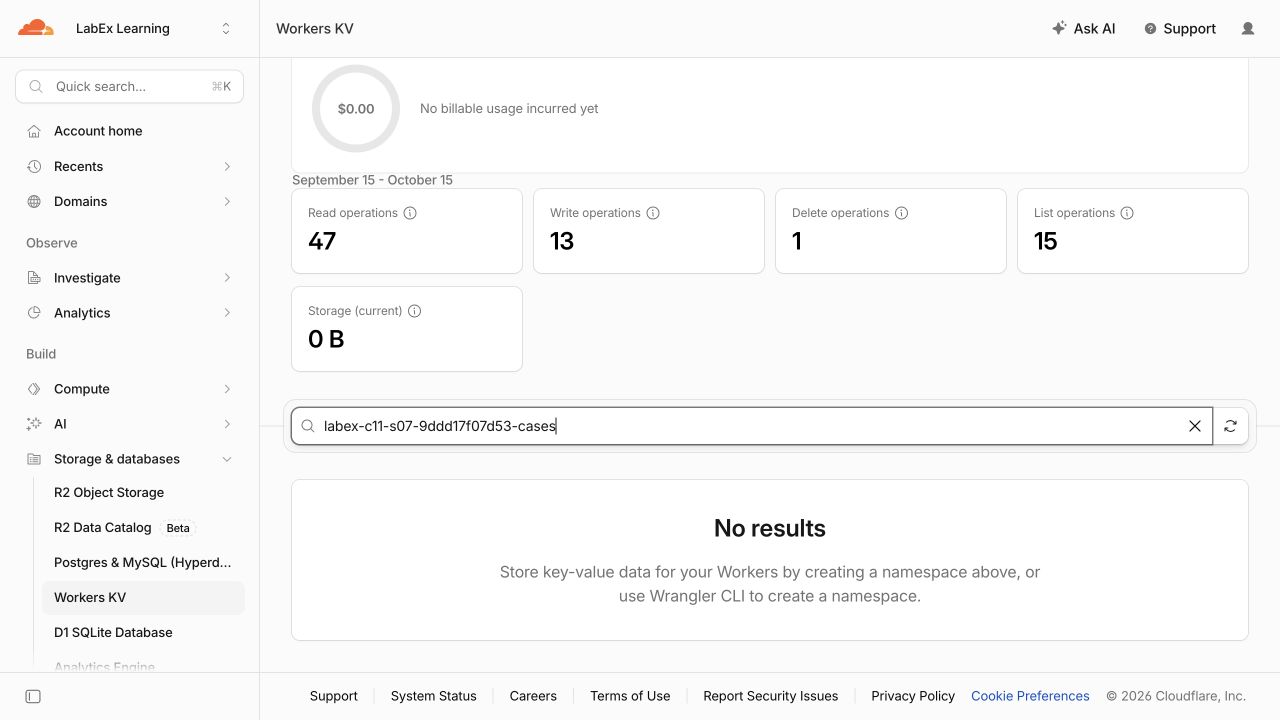The image size is (1280, 720).
Task: Expand the Investigate menu chevron
Action: point(227,278)
